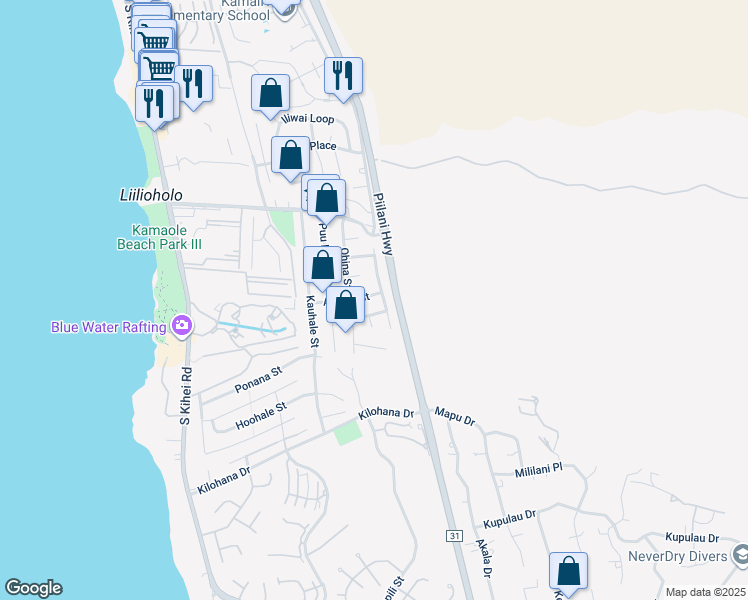Open the shopping bag marker below Ohina St

point(345,306)
